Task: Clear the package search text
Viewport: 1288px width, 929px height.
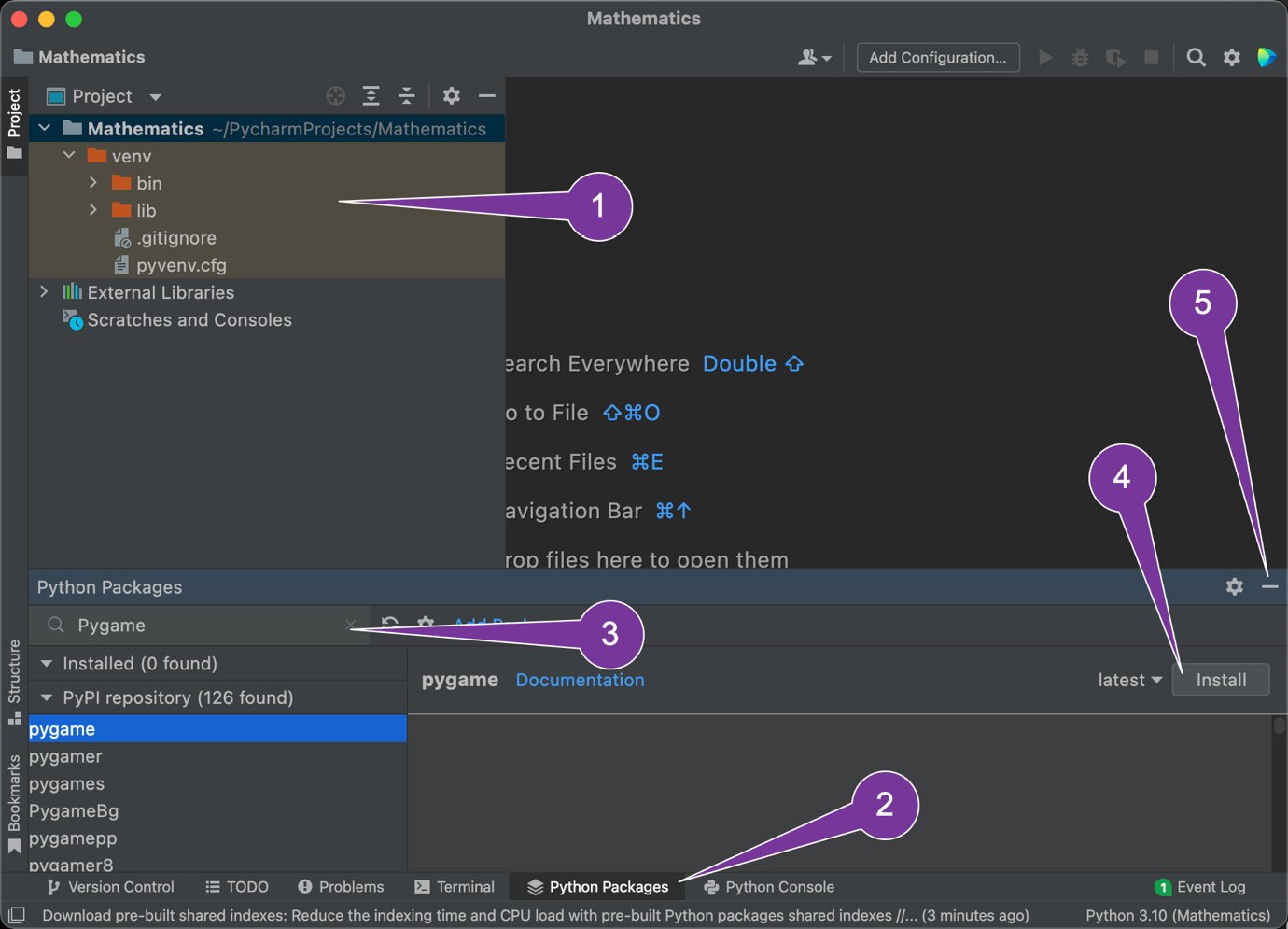Action: point(350,625)
